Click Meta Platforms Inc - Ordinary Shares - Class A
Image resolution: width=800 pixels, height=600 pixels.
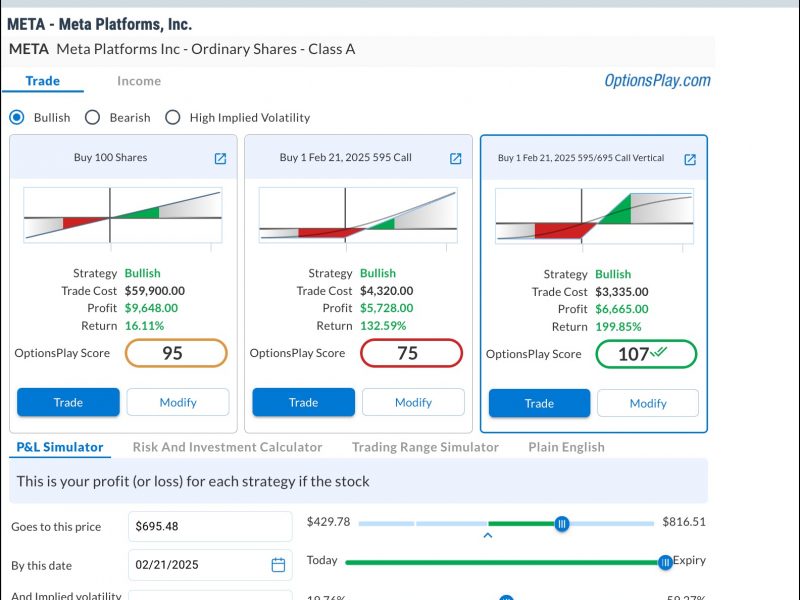206,49
